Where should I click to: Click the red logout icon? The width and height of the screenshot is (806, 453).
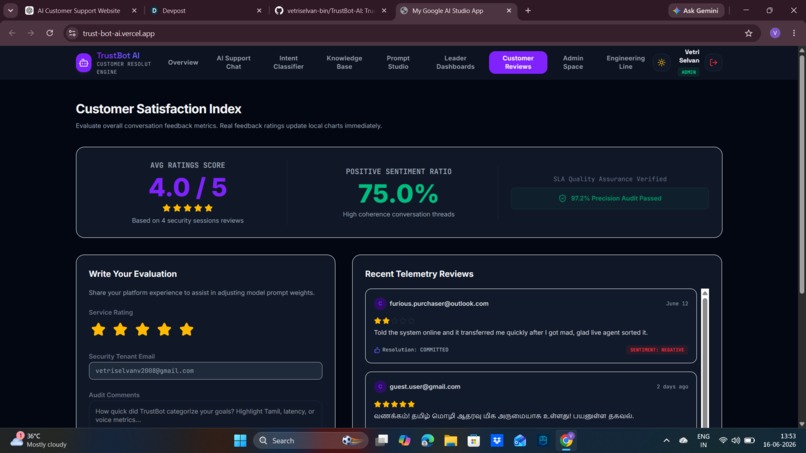click(713, 62)
